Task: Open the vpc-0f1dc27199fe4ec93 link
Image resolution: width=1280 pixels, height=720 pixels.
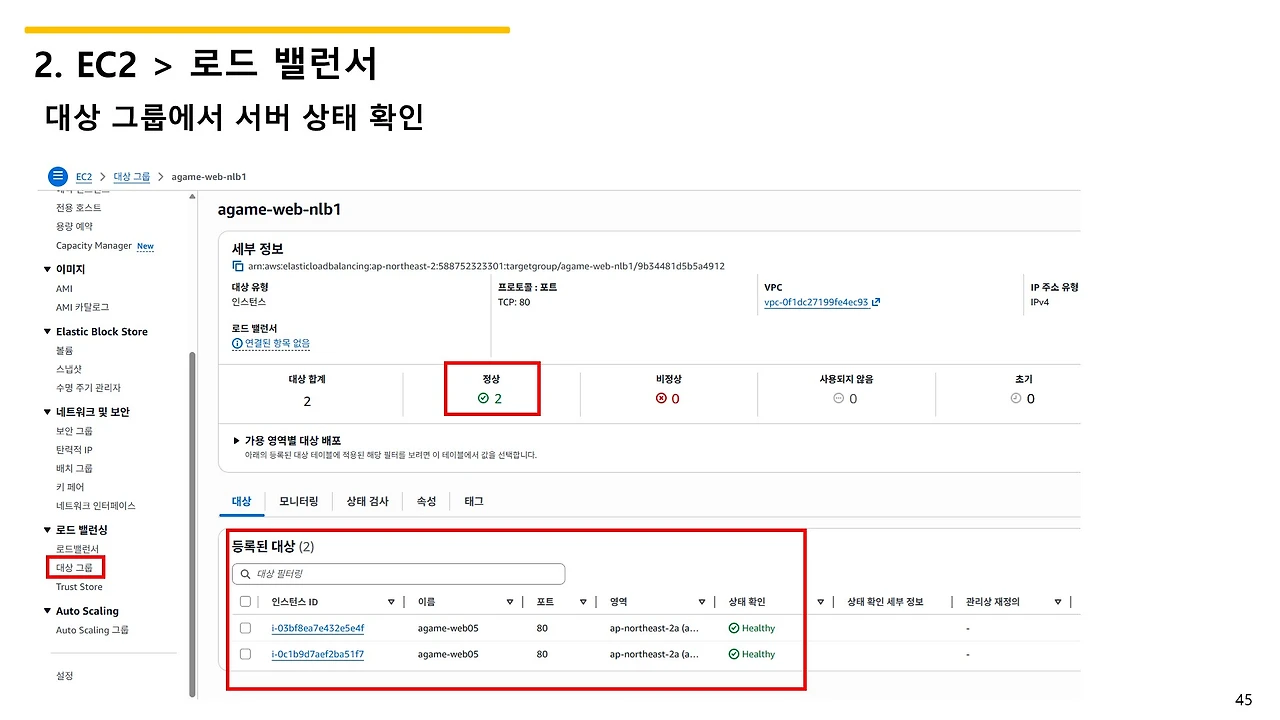Action: tap(816, 301)
